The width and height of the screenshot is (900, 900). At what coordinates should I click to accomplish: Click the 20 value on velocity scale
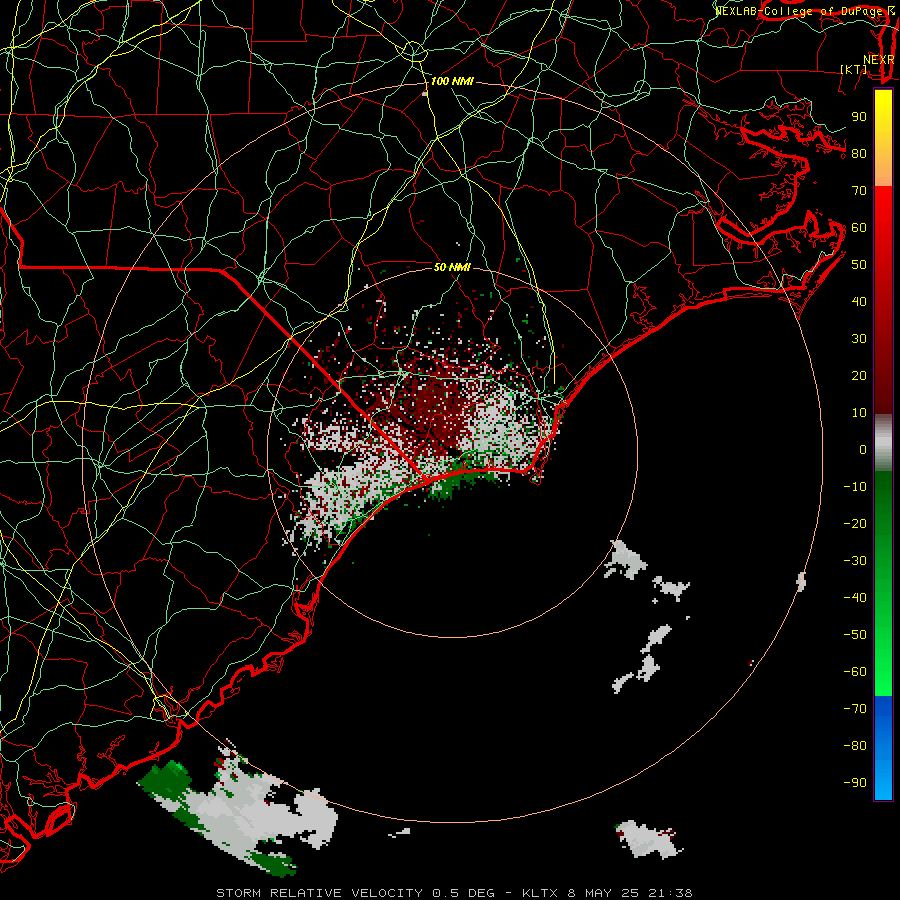pos(859,375)
